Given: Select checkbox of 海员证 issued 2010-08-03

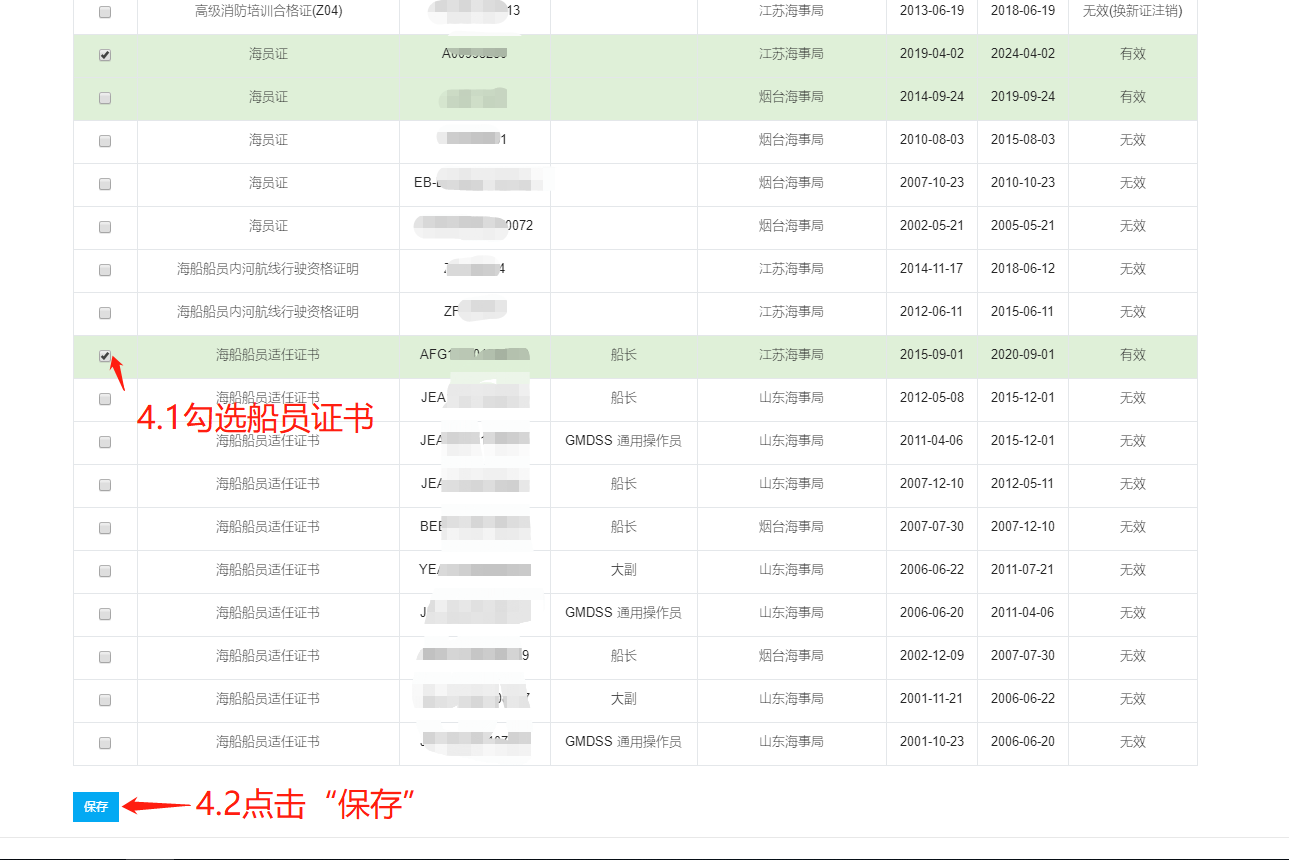Looking at the screenshot, I should point(105,141).
